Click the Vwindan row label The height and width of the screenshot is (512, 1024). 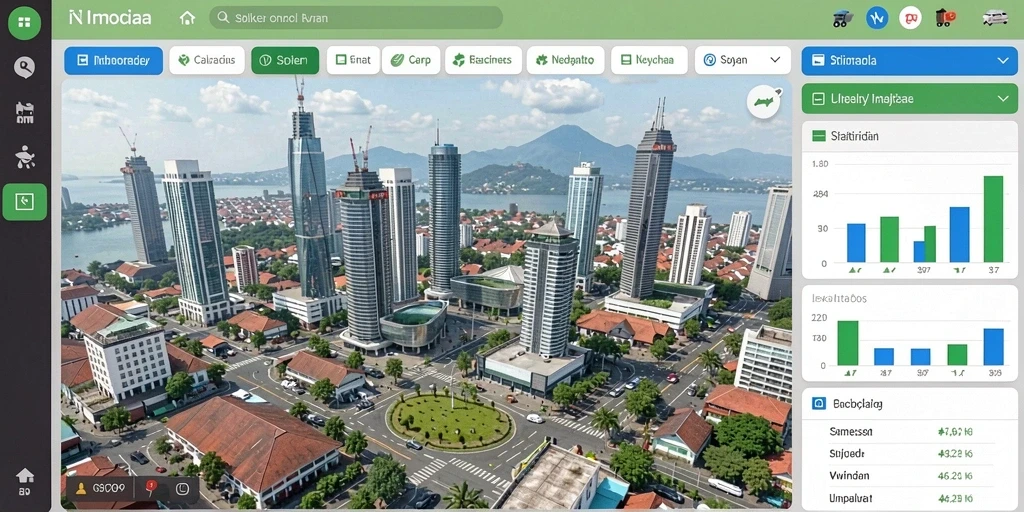(848, 475)
